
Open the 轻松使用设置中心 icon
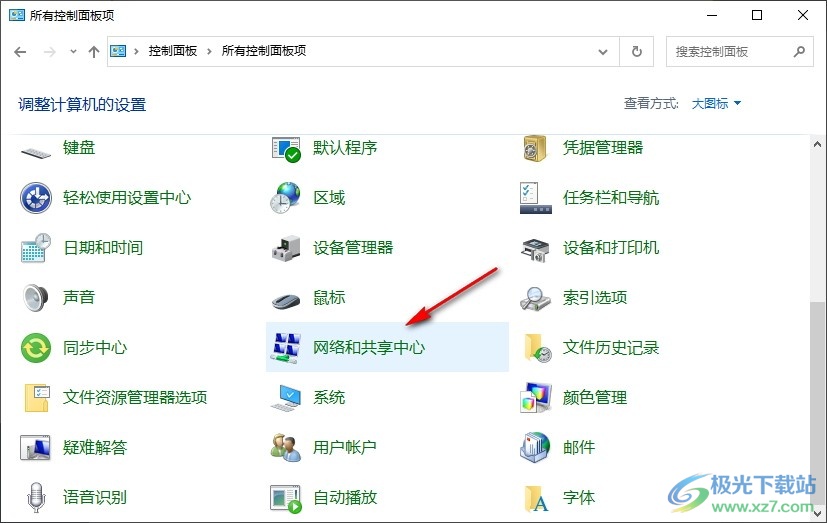[x=36, y=198]
